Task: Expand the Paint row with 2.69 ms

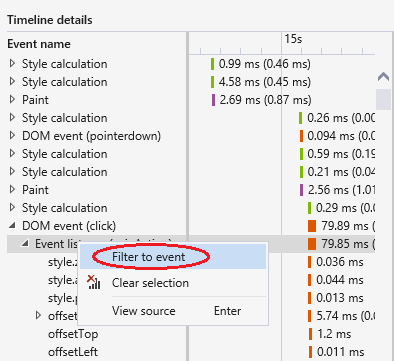Action: 12,99
